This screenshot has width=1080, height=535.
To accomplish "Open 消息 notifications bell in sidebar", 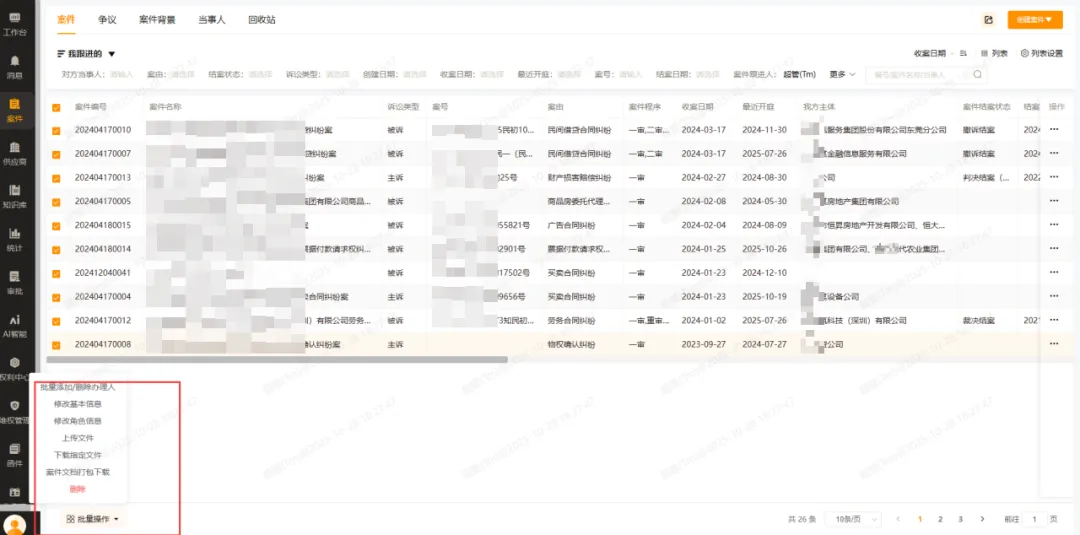I will click(x=15, y=65).
